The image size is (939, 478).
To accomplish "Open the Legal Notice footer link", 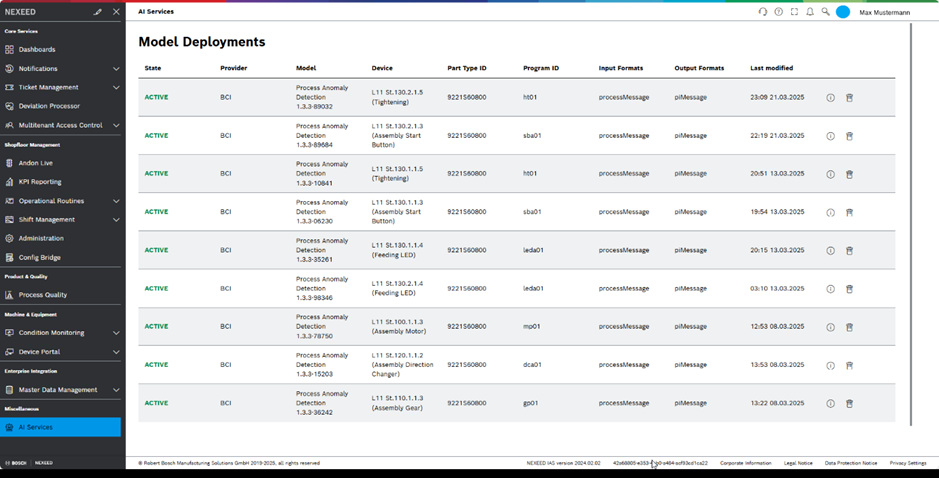I will (798, 463).
